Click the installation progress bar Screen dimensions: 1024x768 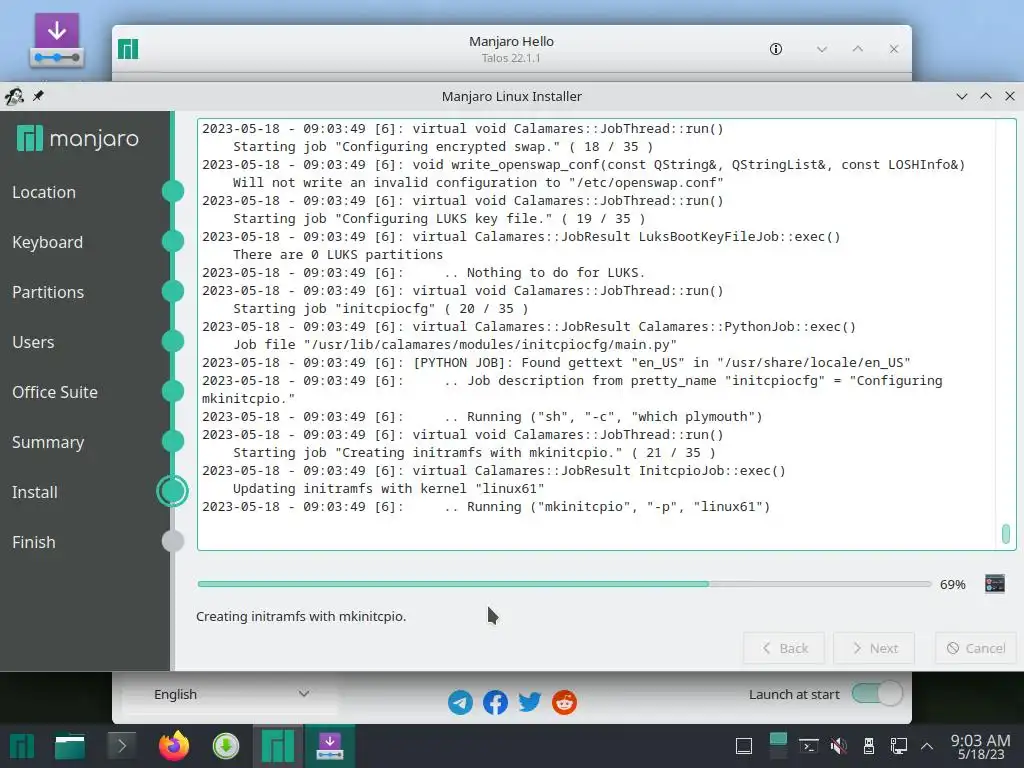tap(564, 584)
